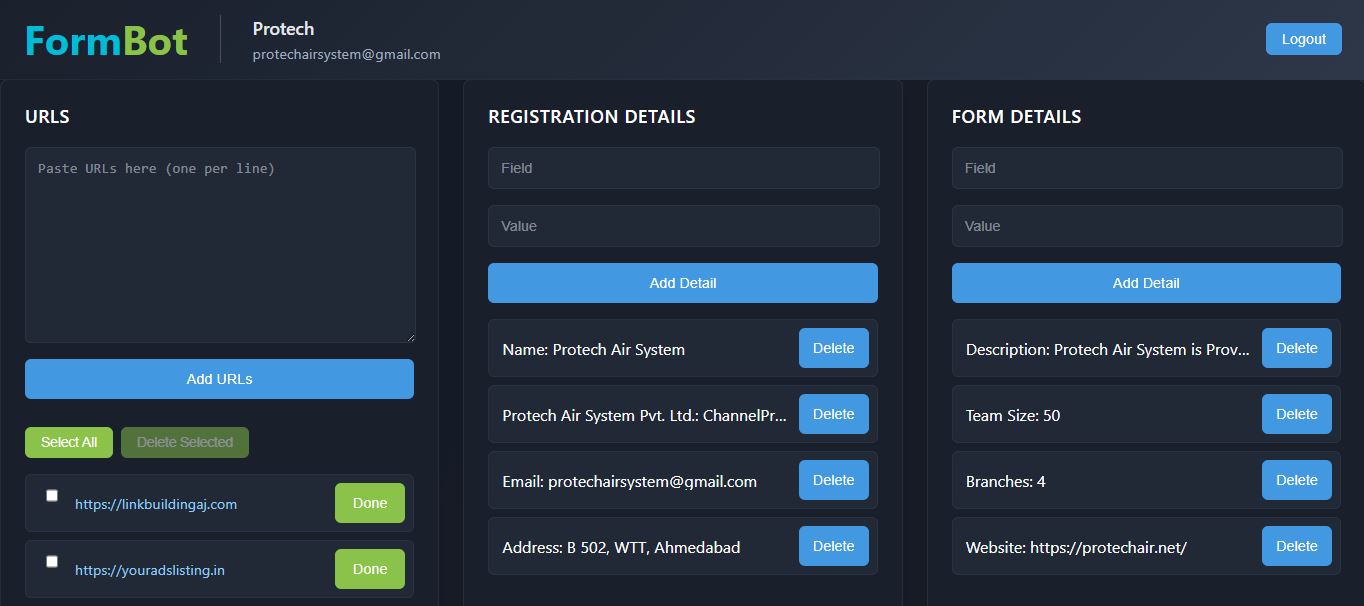Click the Logout button
Viewport: 1364px width, 606px height.
[x=1303, y=39]
